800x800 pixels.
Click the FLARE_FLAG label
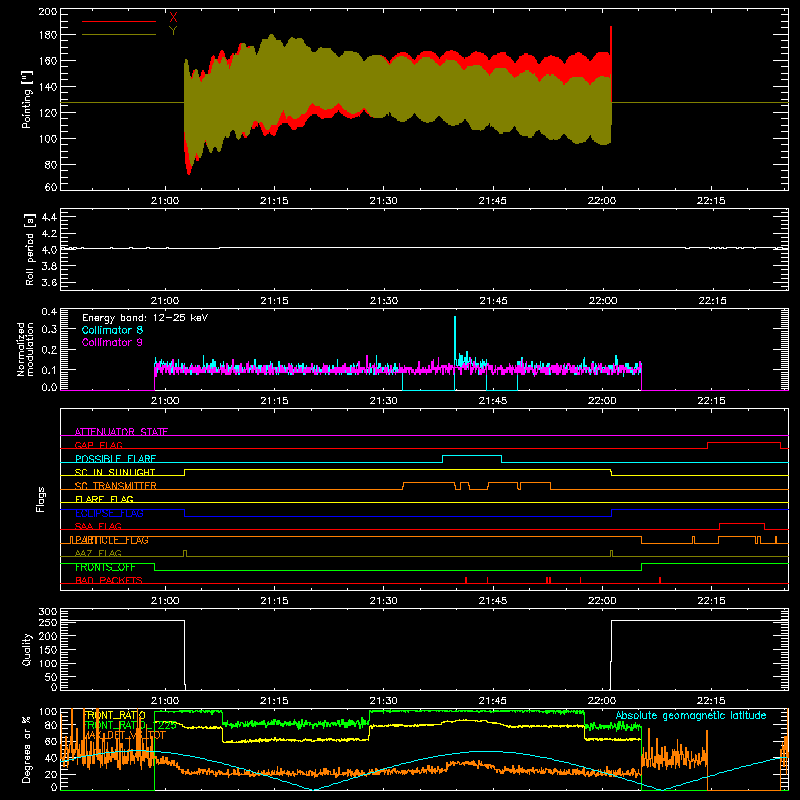(104, 499)
